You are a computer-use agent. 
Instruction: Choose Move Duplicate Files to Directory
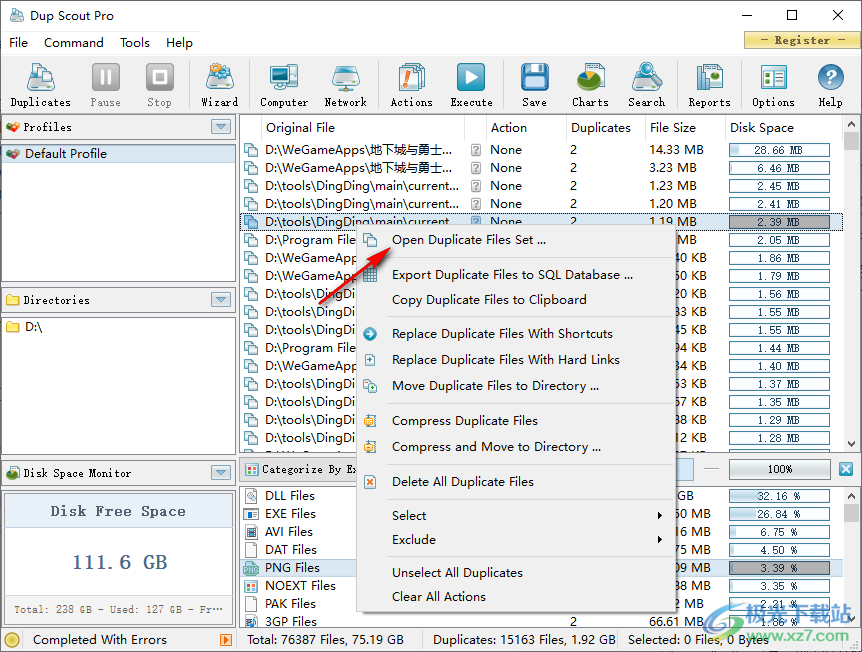[x=516, y=386]
